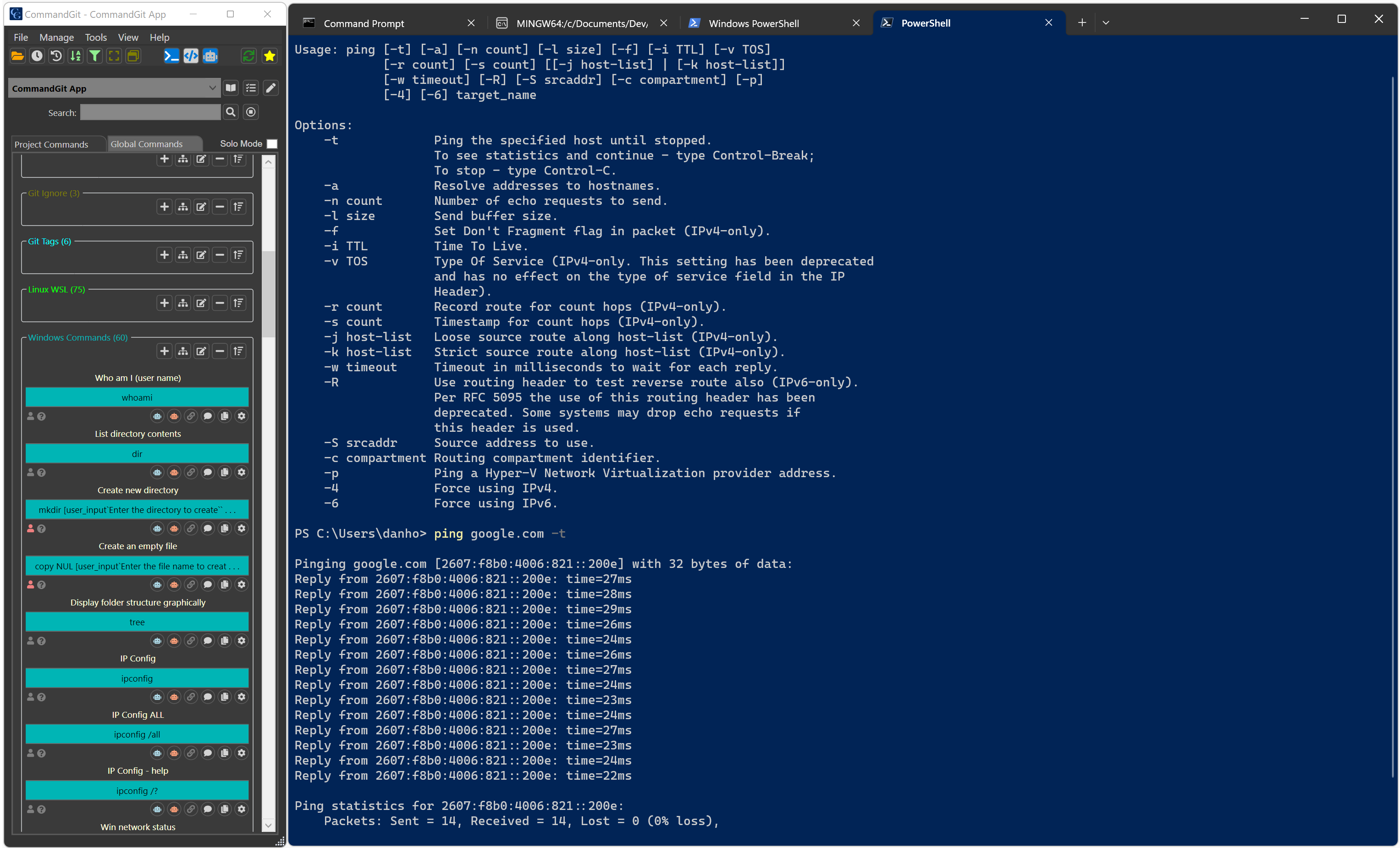
Task: Run the ipconfig command button
Action: [x=137, y=678]
